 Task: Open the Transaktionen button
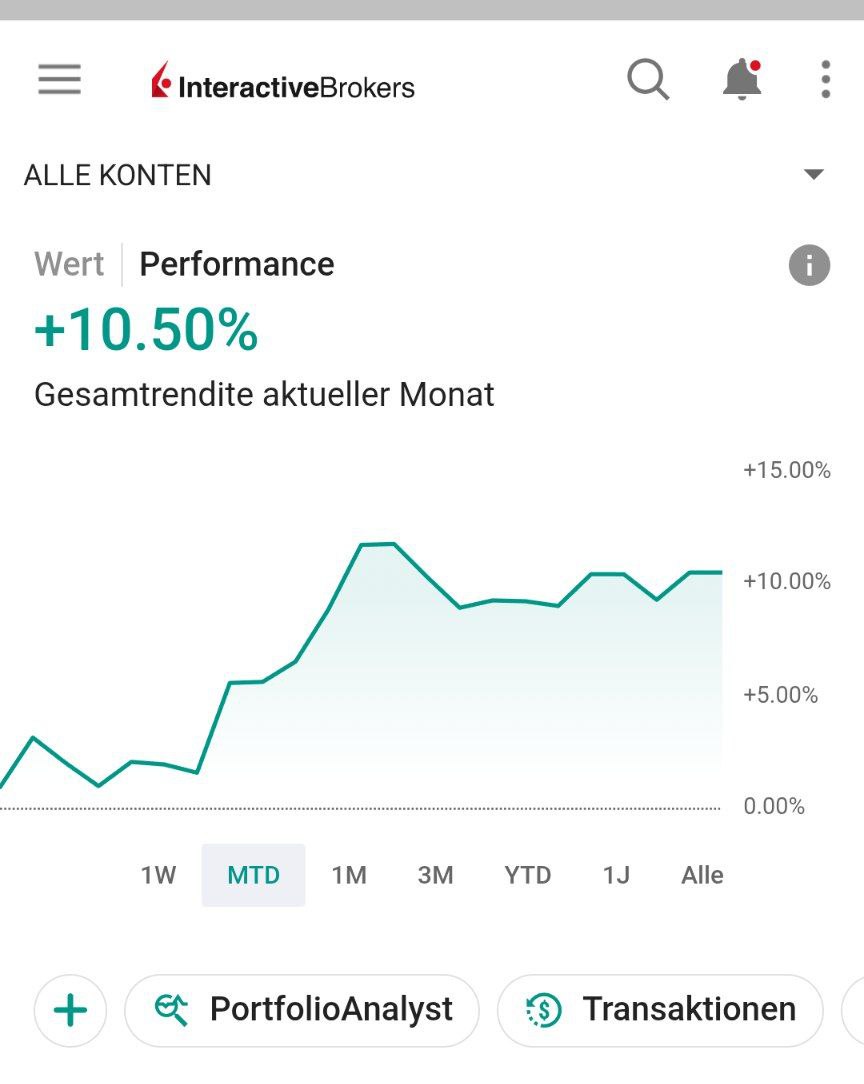click(x=660, y=1010)
